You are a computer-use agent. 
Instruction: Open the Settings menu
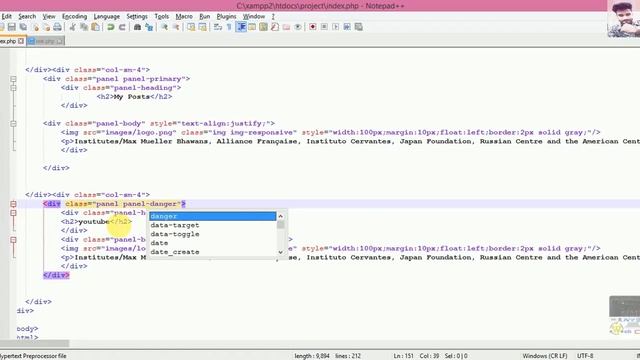pos(137,16)
